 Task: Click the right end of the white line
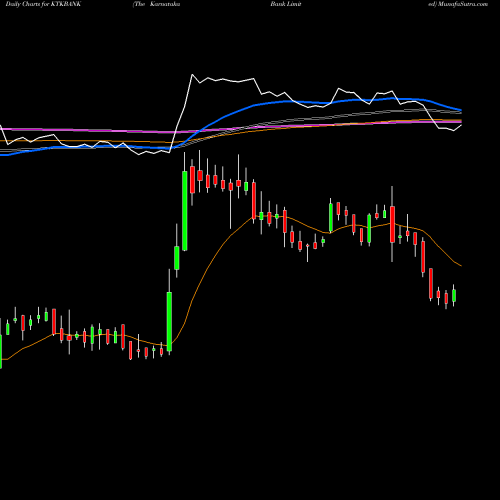tap(461, 125)
